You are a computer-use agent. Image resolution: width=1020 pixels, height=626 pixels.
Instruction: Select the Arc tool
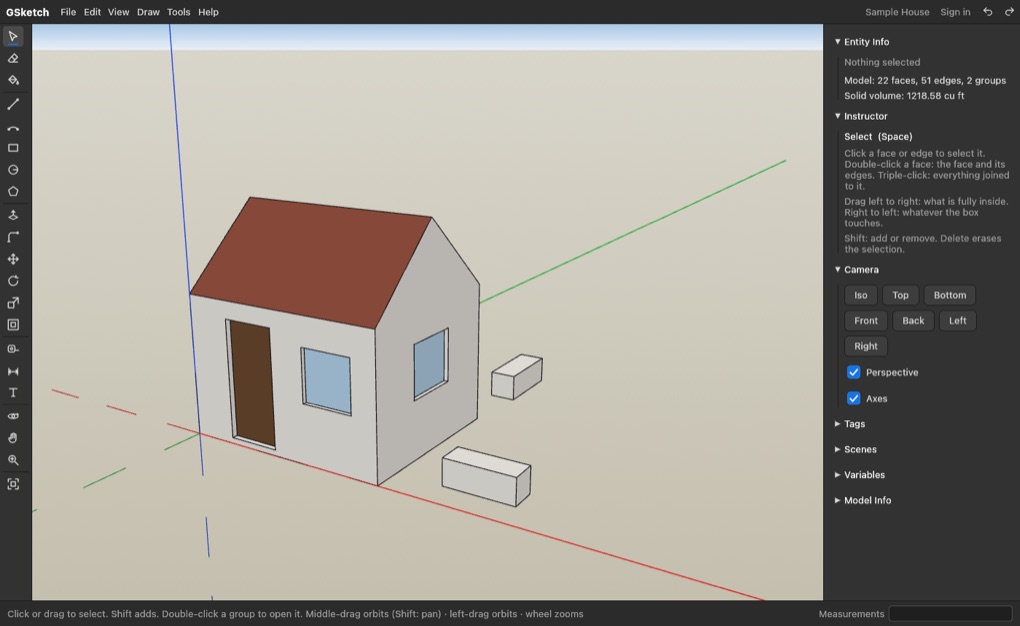(x=13, y=126)
